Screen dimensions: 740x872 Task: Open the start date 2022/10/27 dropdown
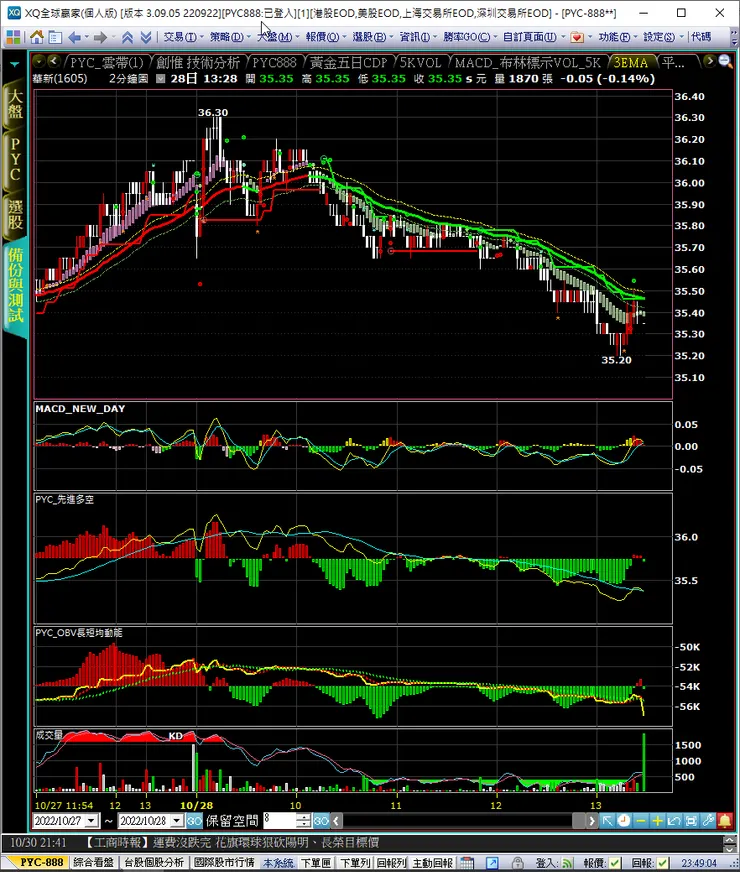[x=92, y=820]
